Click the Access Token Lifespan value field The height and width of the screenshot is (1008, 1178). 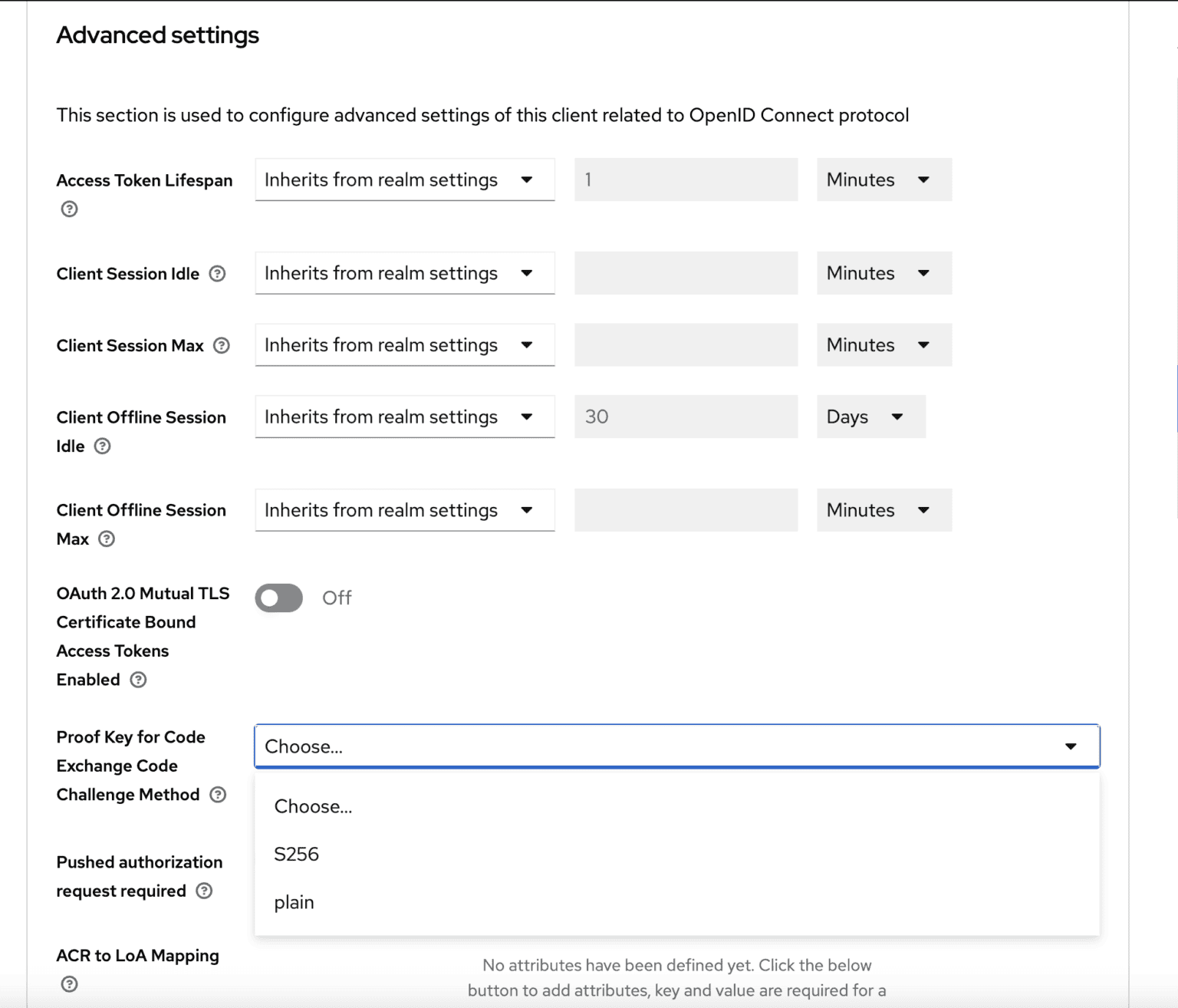(685, 180)
